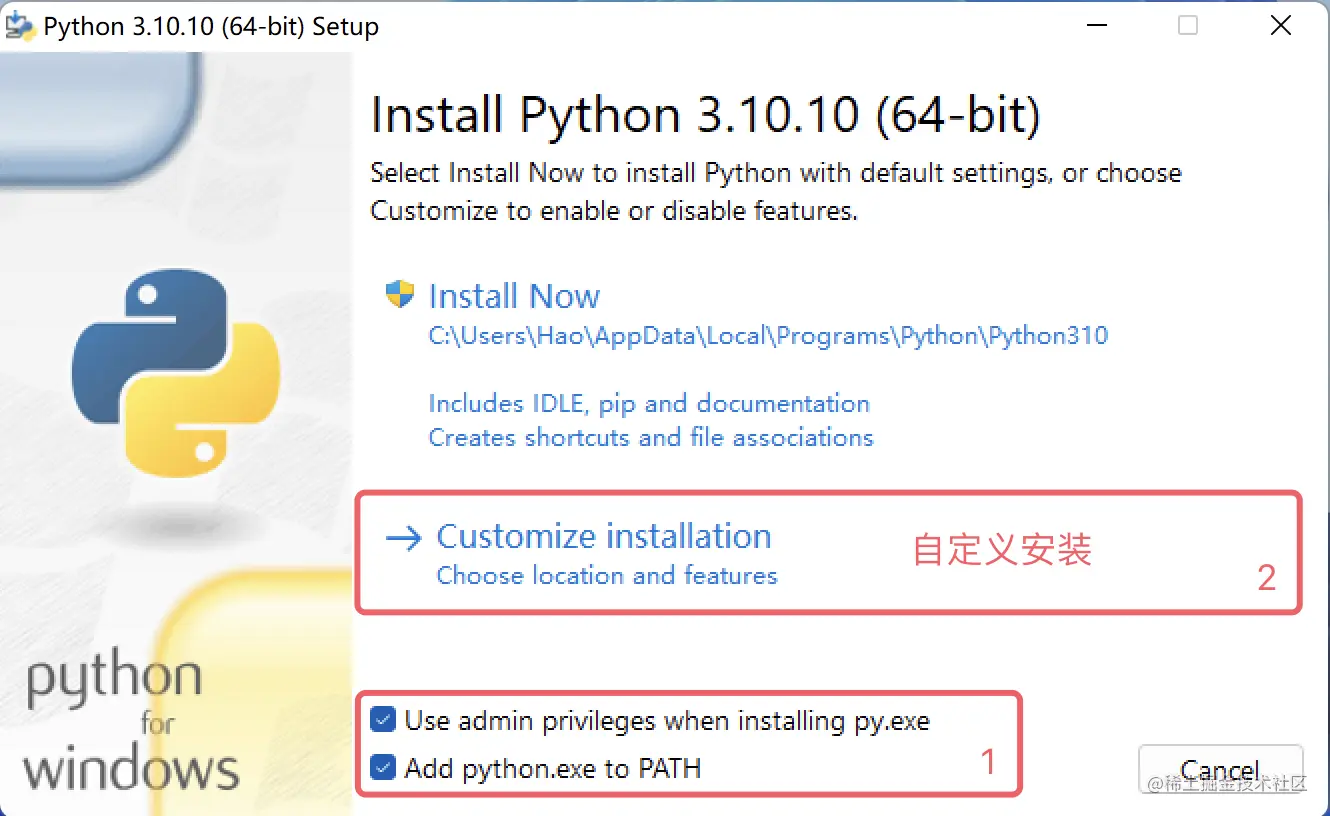Click 'Creates shortcuts and file associations' text
This screenshot has height=816, width=1330.
[x=650, y=437]
